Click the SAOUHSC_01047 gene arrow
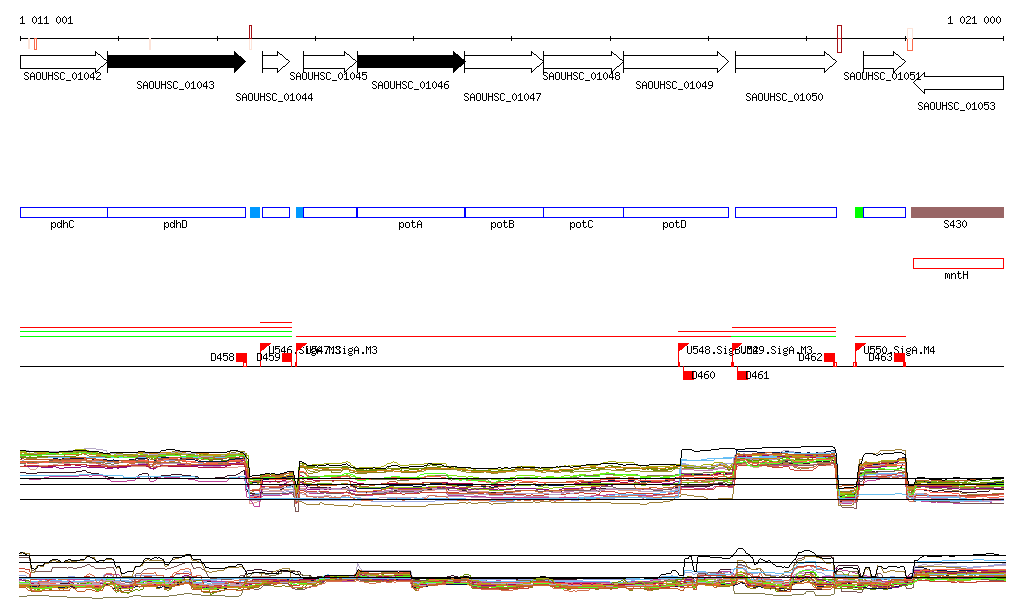The width and height of the screenshot is (1024, 611). (503, 62)
